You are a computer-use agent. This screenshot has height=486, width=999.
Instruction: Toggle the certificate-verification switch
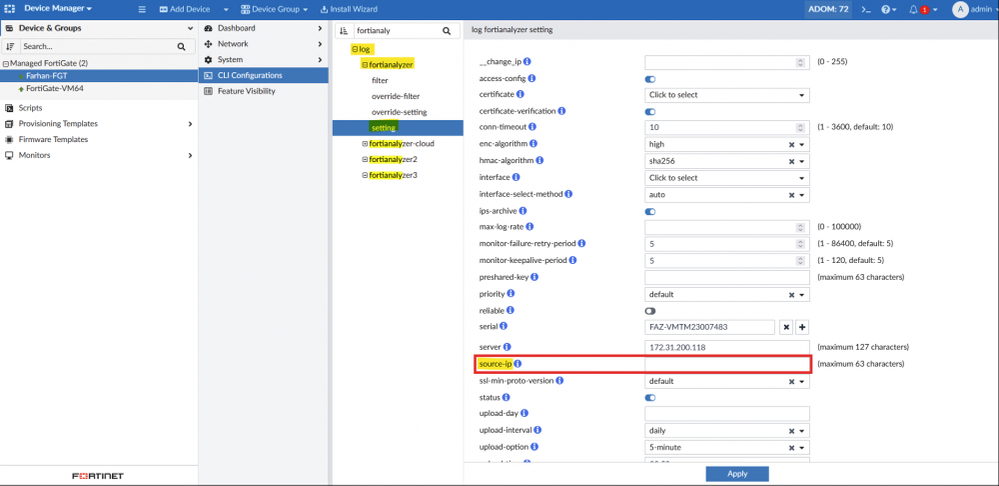point(650,111)
